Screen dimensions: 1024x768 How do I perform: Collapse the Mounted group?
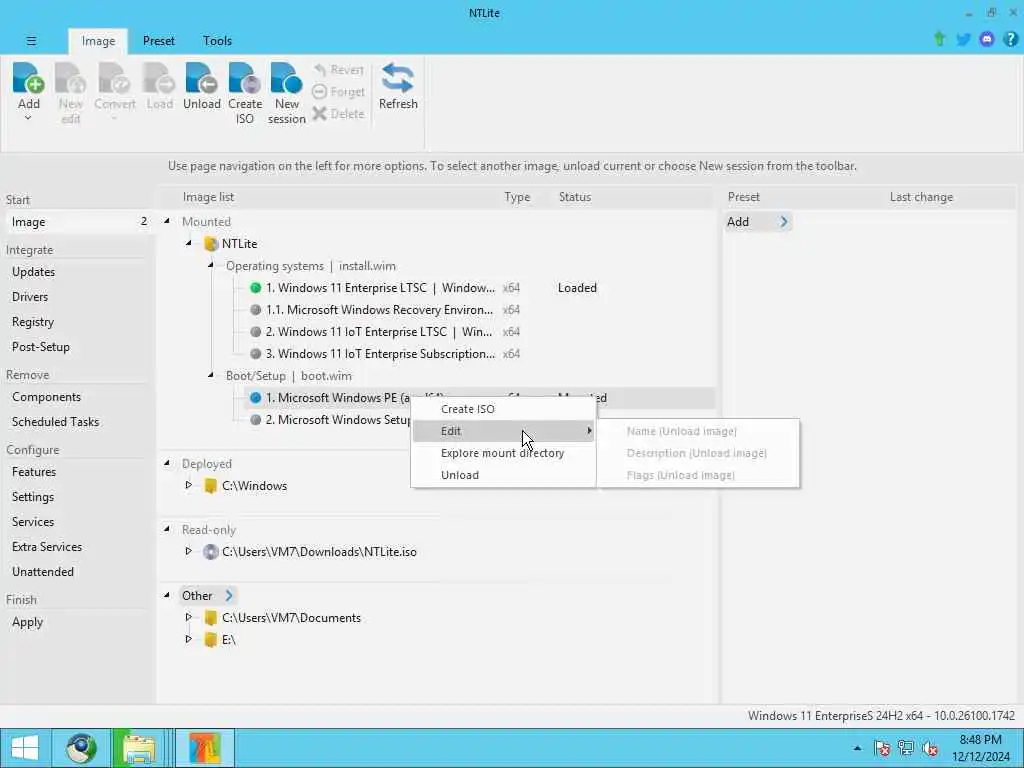tap(167, 221)
